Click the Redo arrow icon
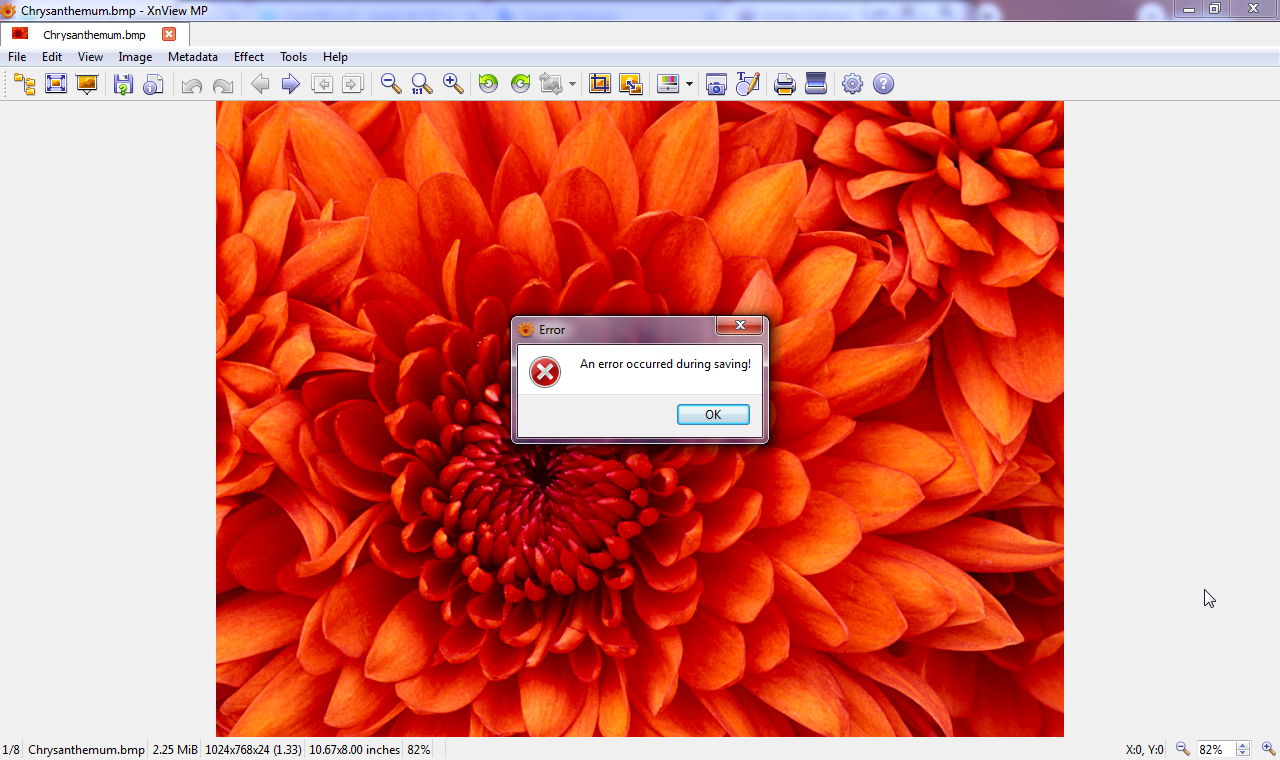The image size is (1280, 760). [x=223, y=84]
